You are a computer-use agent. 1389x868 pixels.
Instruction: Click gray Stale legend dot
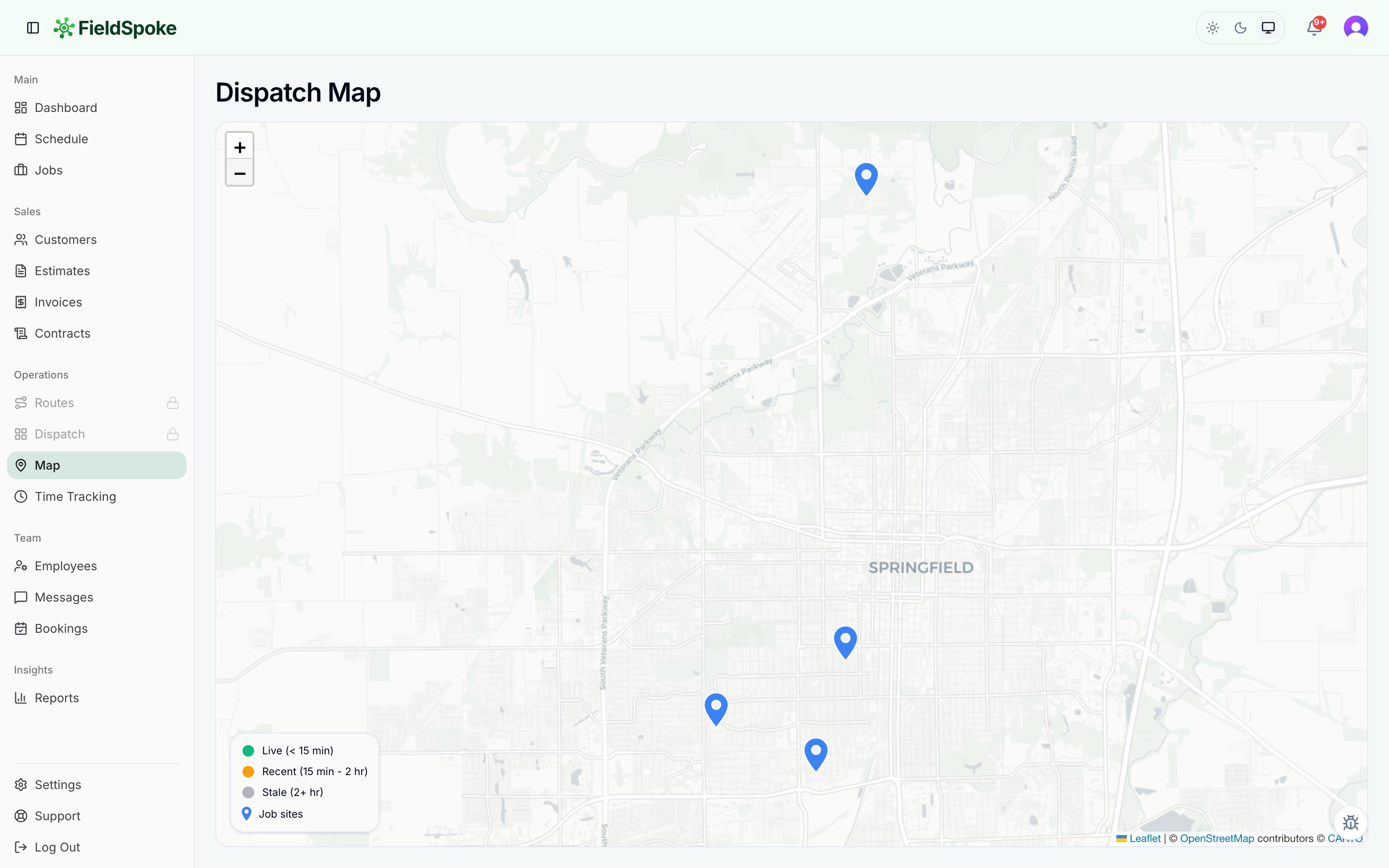pyautogui.click(x=249, y=792)
